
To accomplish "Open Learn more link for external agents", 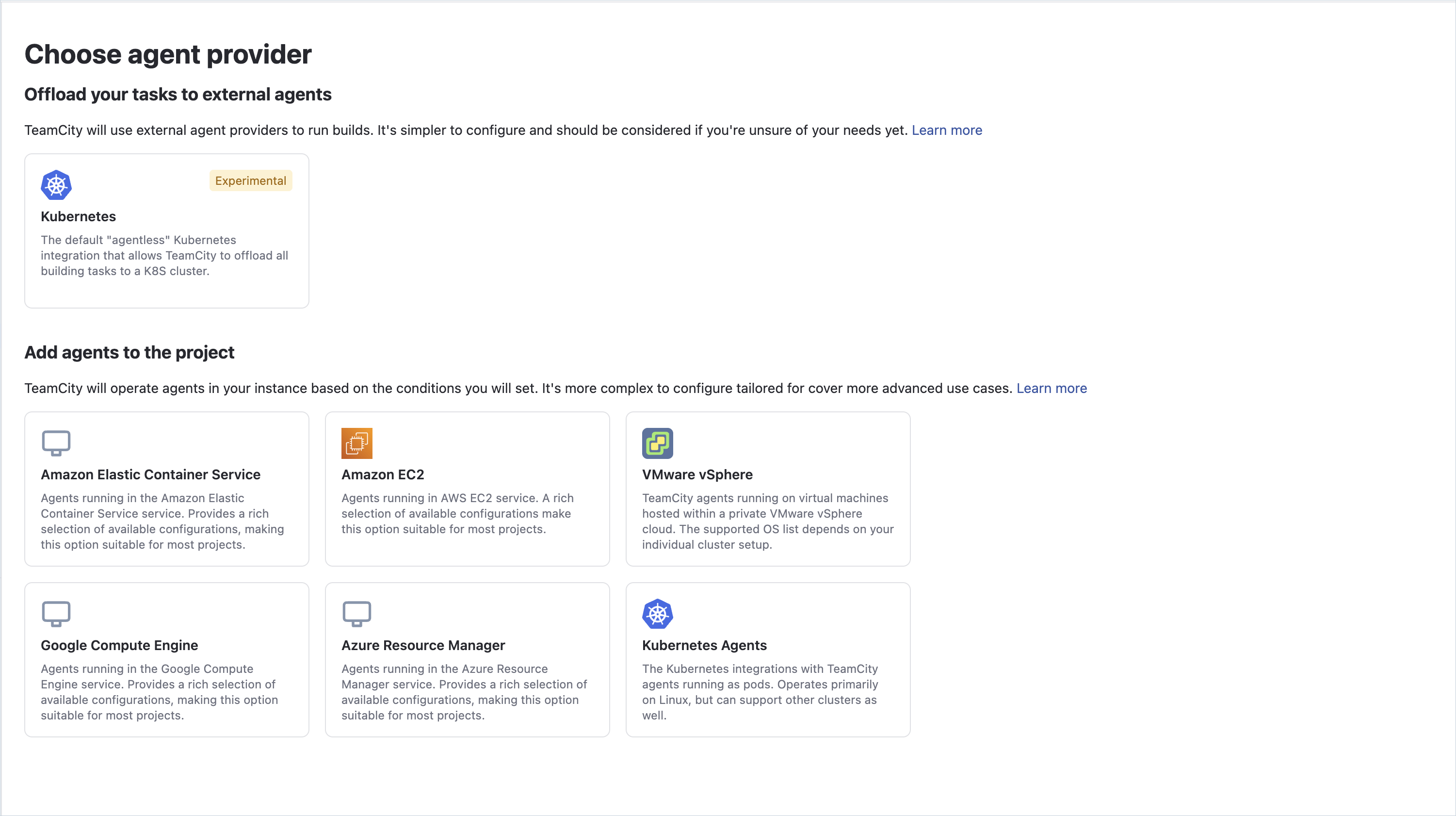I will pos(947,130).
